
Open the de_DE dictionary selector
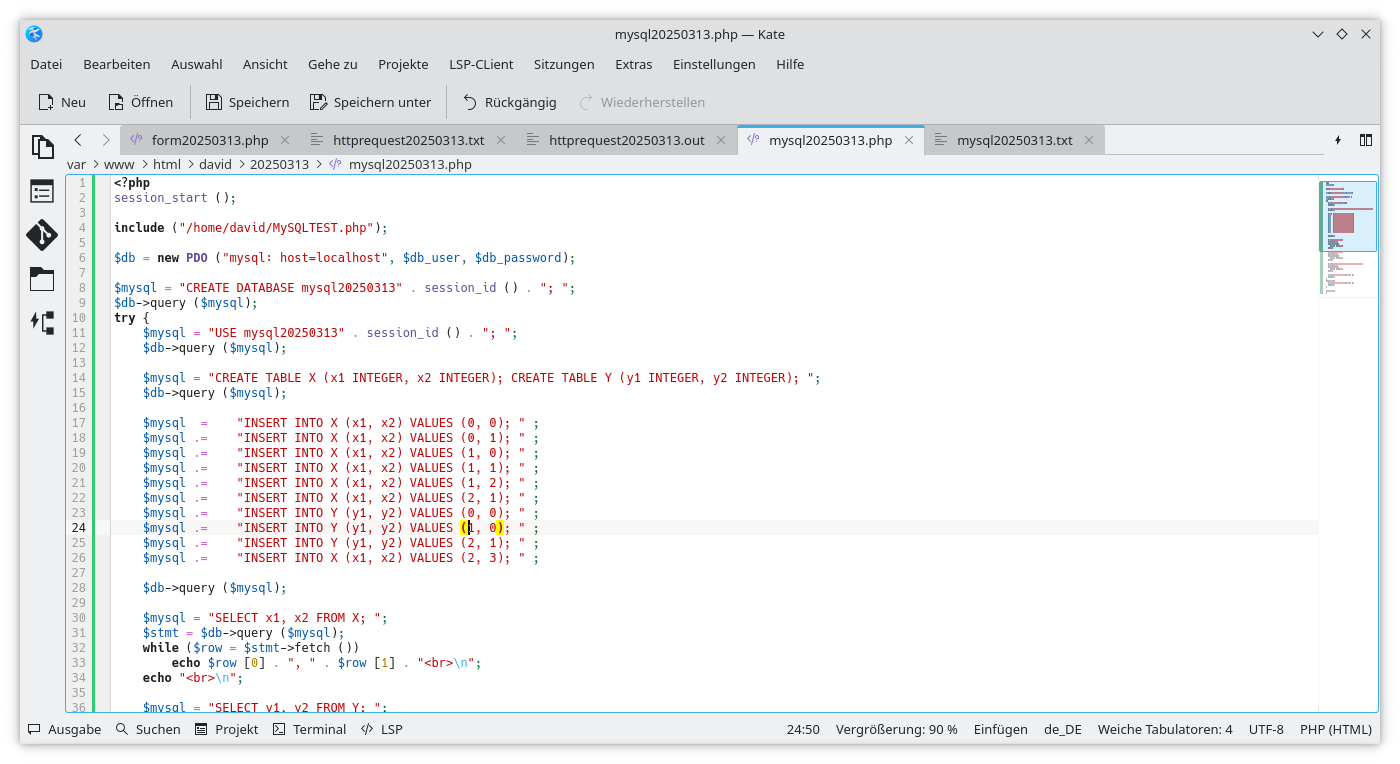pyautogui.click(x=1062, y=729)
